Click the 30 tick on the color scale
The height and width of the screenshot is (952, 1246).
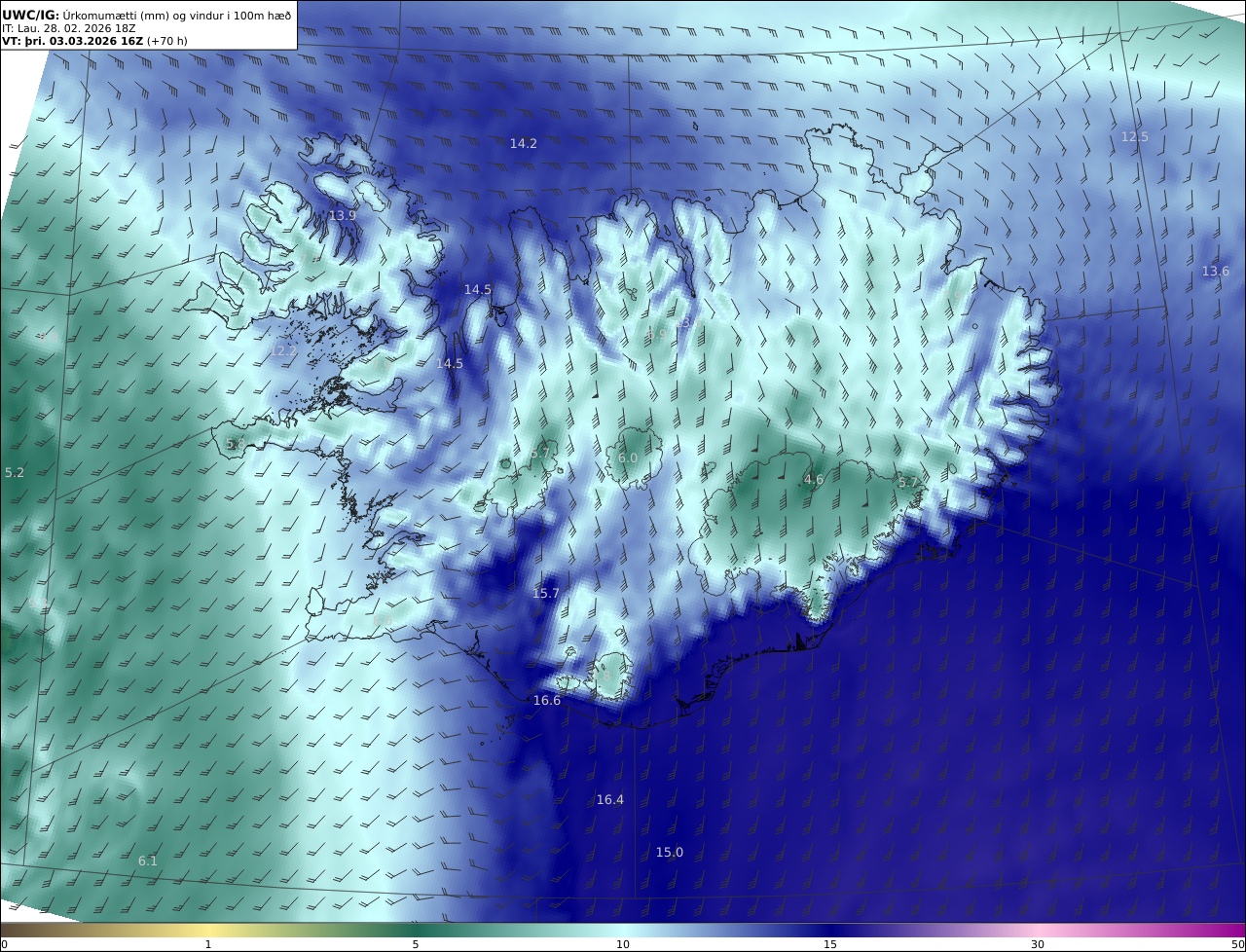tap(1038, 944)
